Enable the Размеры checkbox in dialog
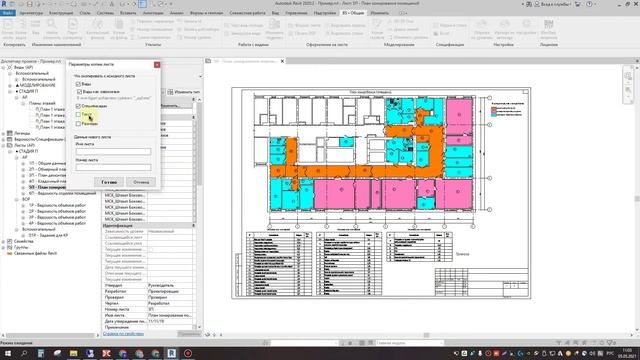Screen dimensions: 640x360 [x=78, y=123]
